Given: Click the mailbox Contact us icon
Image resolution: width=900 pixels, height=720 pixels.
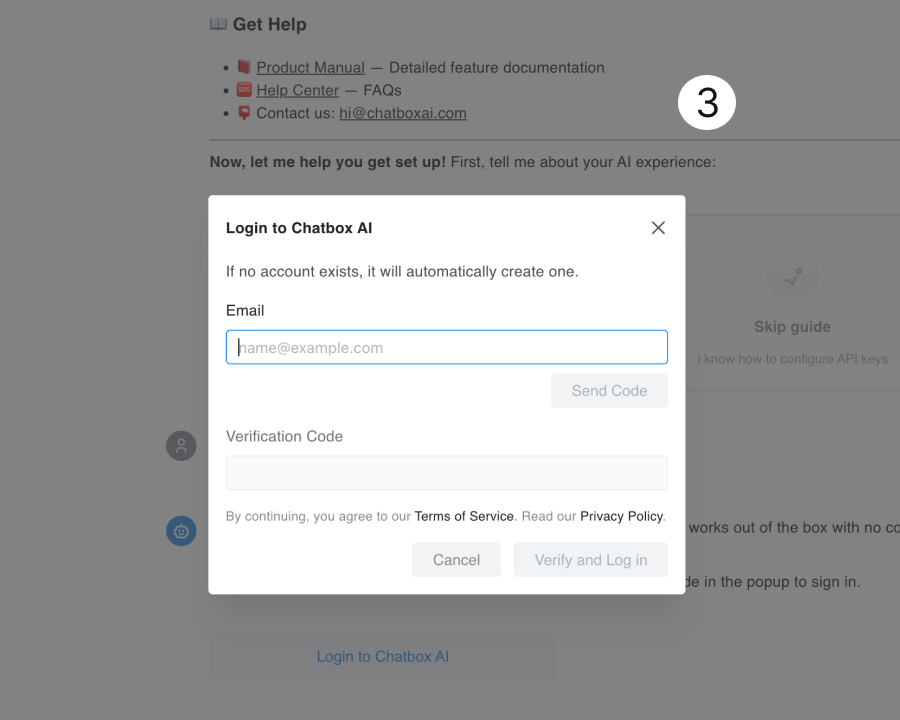Looking at the screenshot, I should 244,113.
